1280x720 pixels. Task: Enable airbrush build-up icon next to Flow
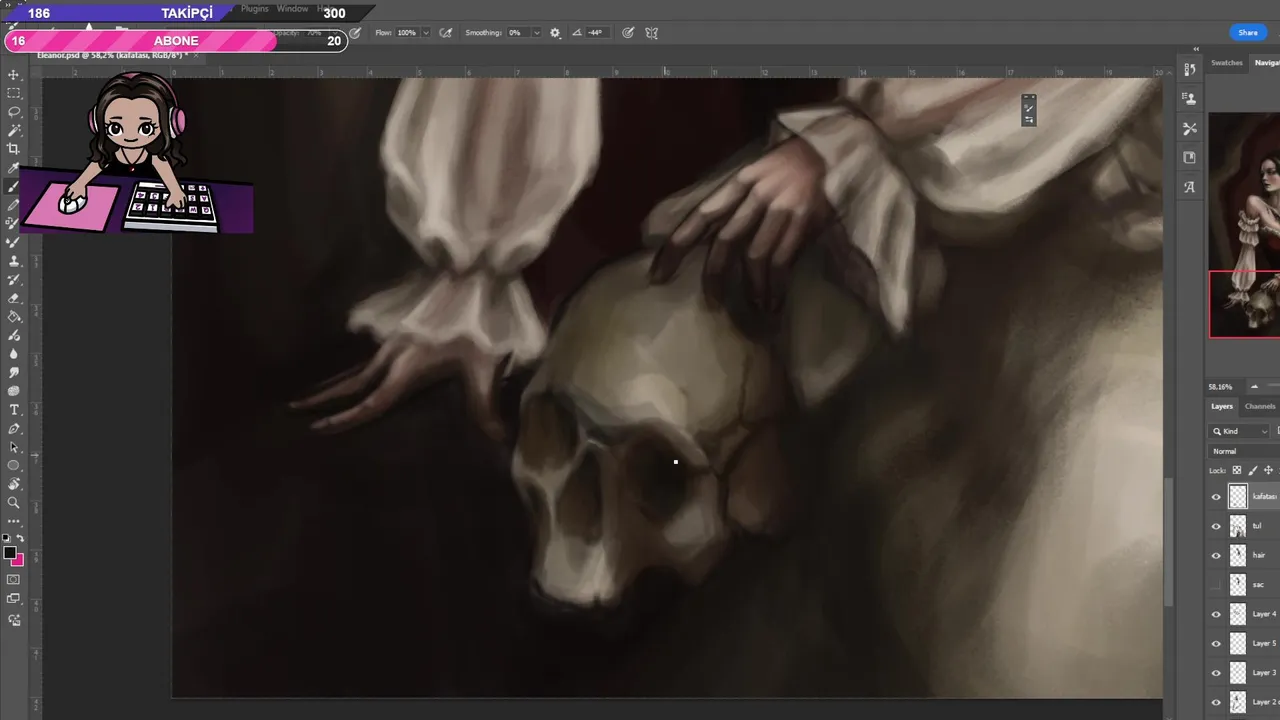pyautogui.click(x=446, y=33)
